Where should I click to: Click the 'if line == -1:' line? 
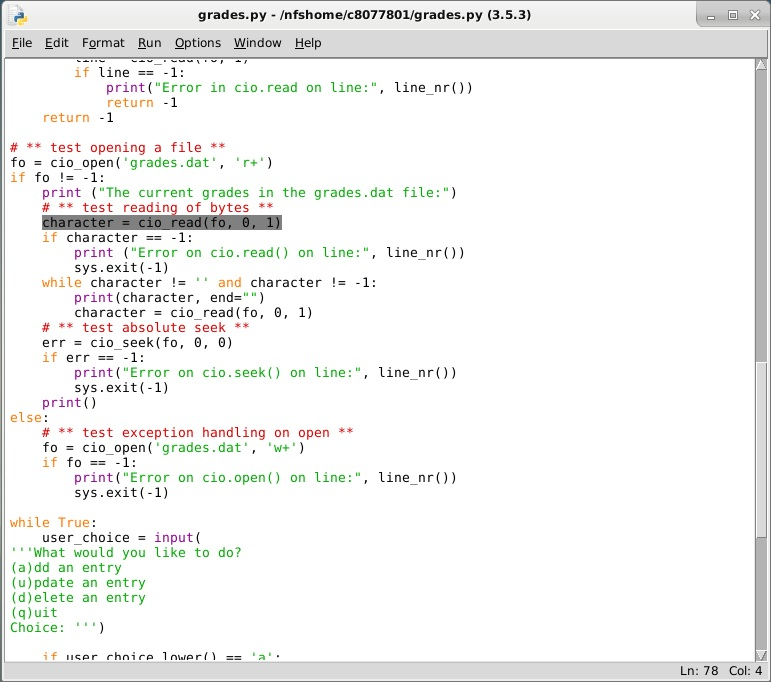point(129,73)
